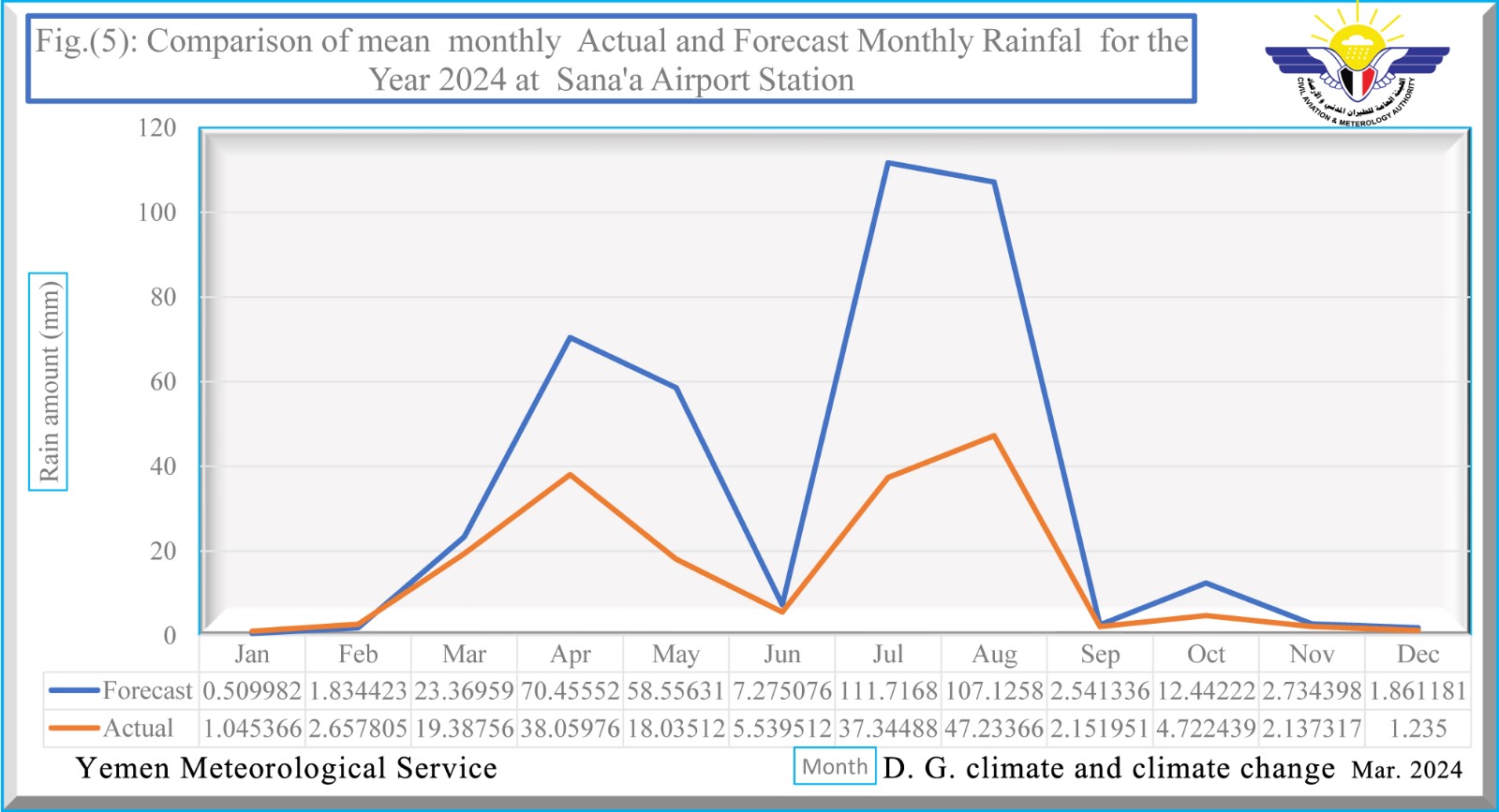The height and width of the screenshot is (812, 1499).
Task: Click the 'Sep' month axis label
Action: coord(1100,654)
